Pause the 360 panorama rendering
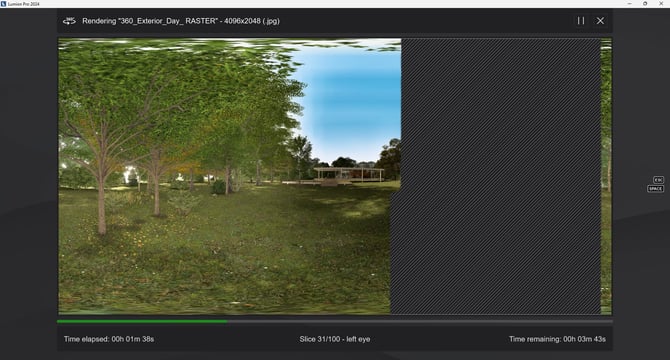Viewport: 670px width, 360px height. pos(581,20)
